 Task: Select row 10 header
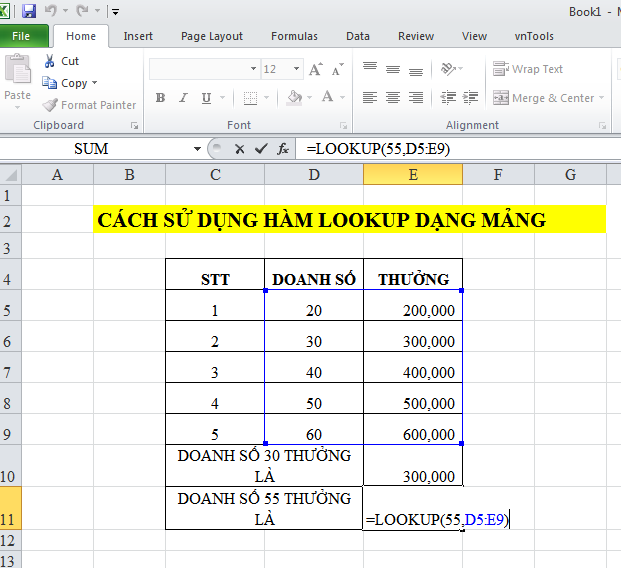coord(11,466)
